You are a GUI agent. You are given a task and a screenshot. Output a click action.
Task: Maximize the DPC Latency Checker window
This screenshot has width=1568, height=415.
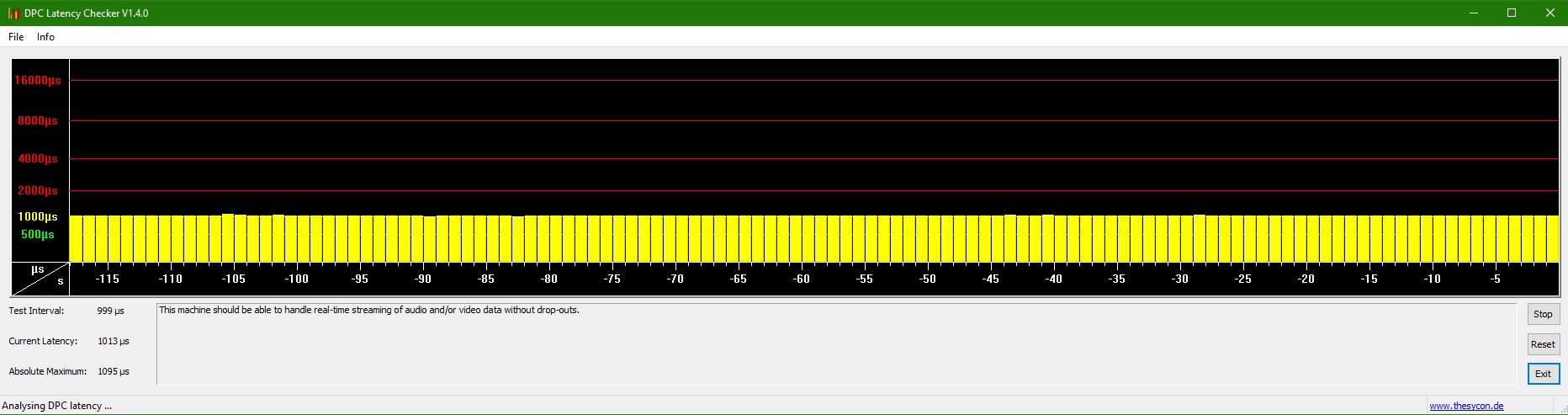pos(1512,13)
